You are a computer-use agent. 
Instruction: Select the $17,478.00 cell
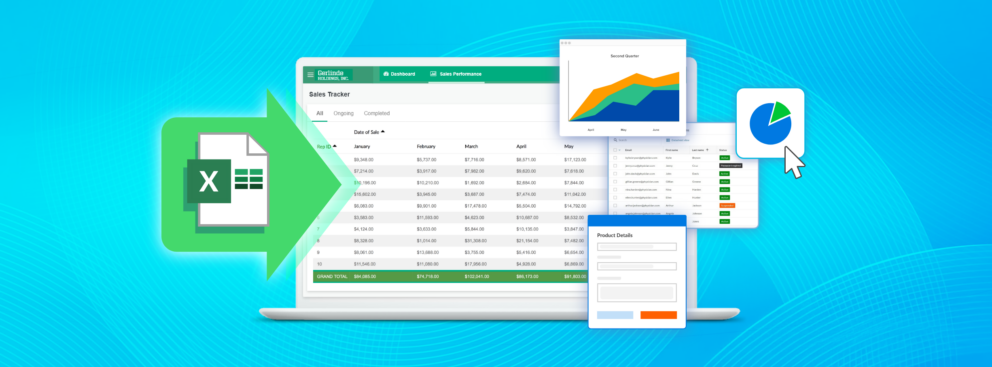tap(476, 205)
